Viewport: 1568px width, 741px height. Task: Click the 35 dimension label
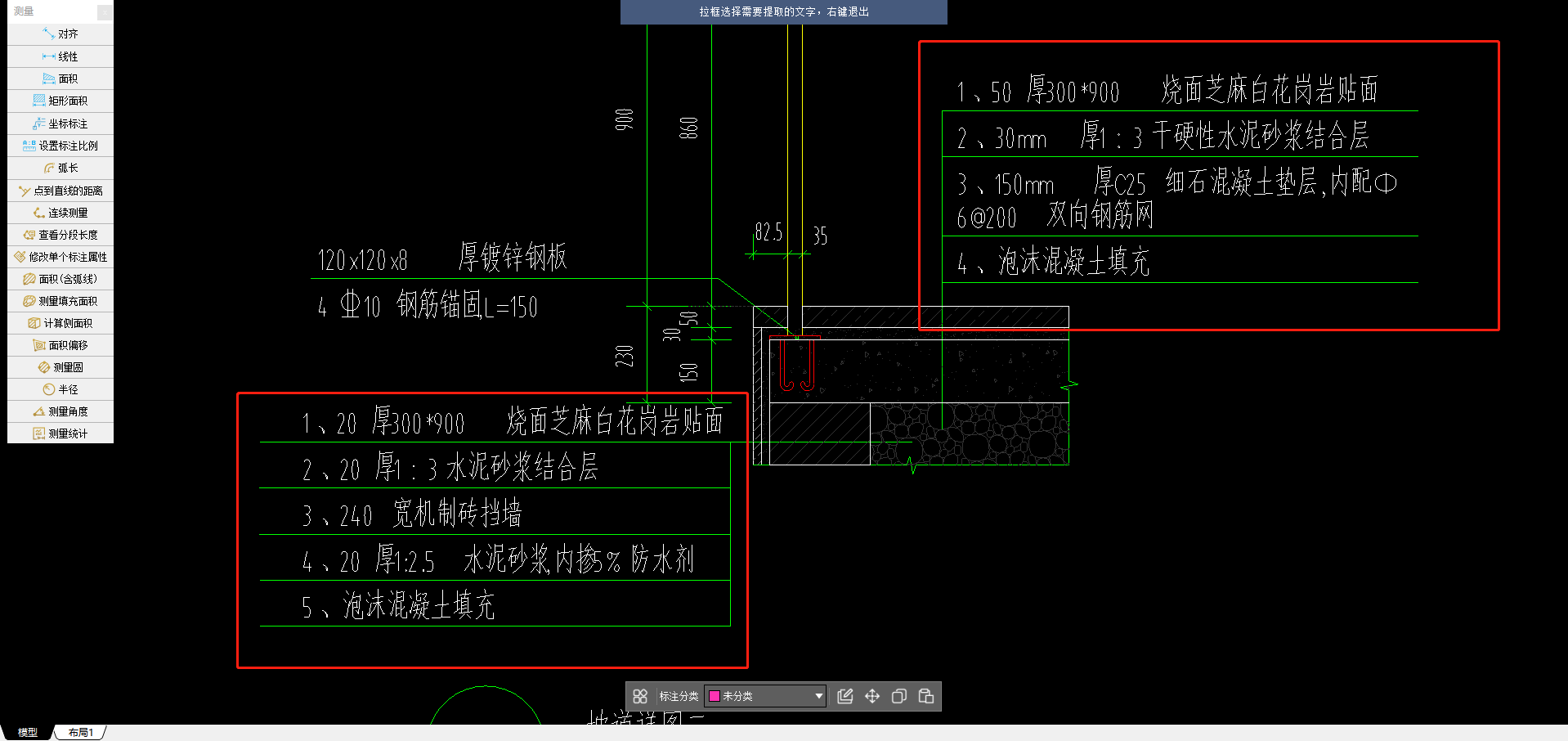820,236
